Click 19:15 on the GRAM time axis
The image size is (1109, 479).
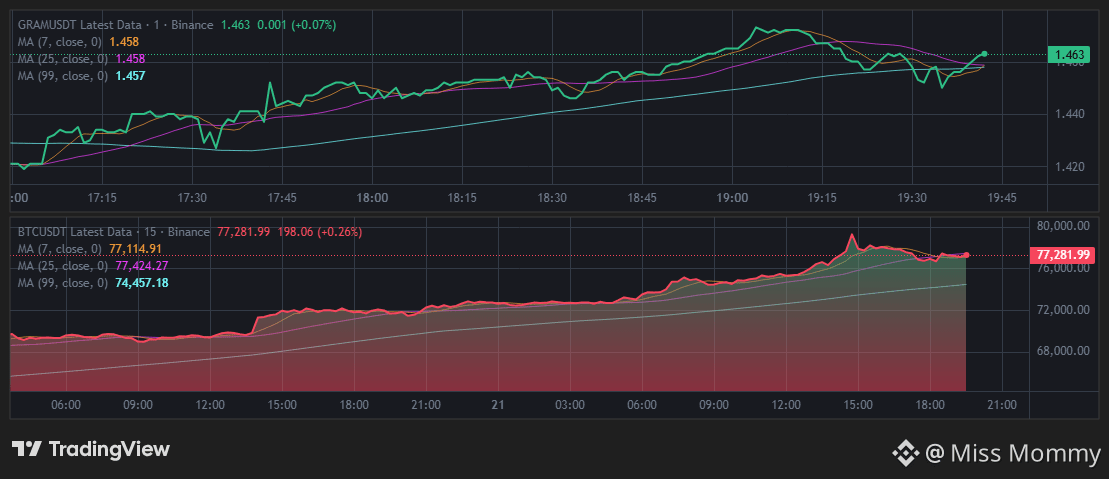point(822,198)
